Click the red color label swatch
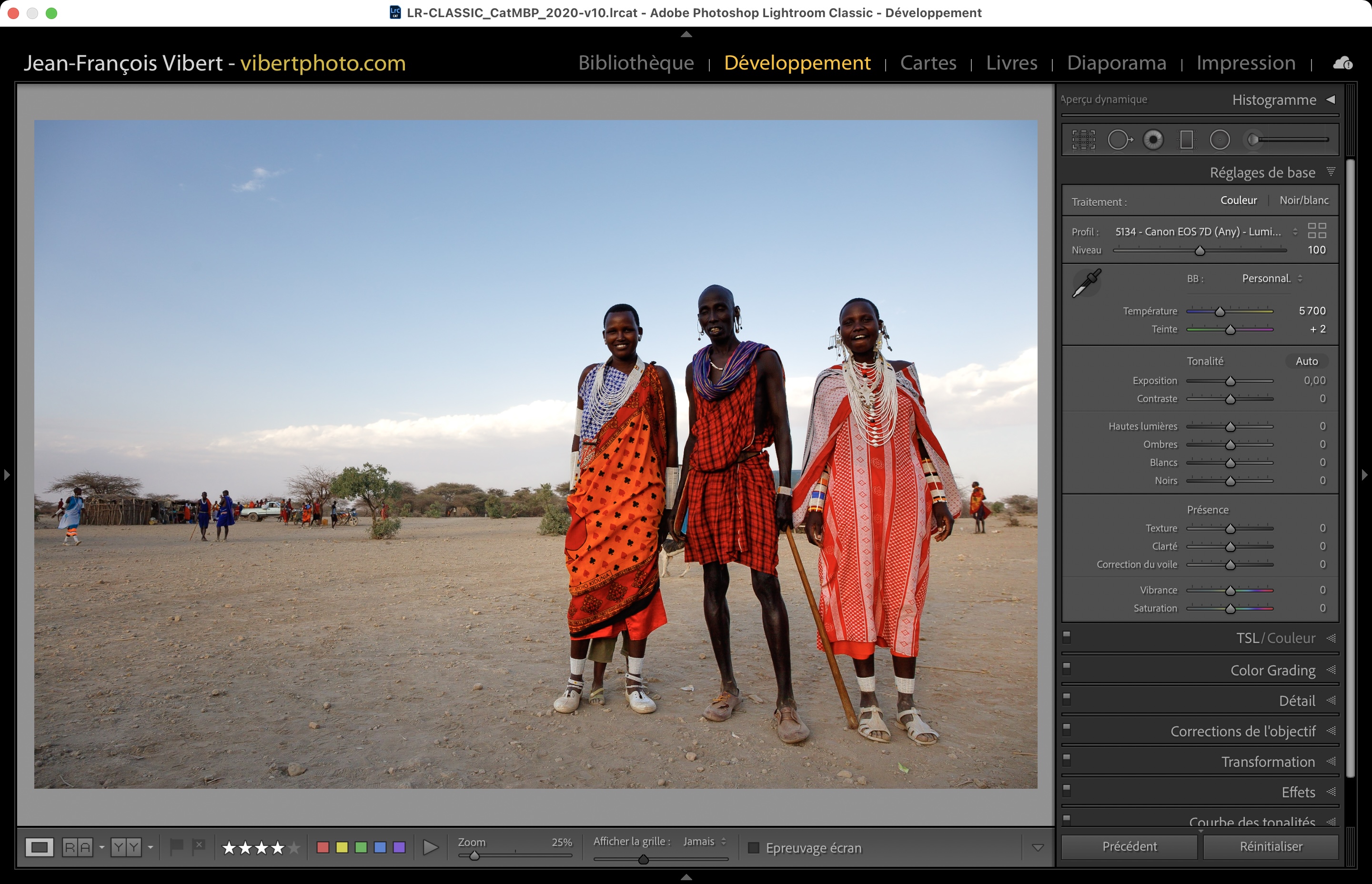The image size is (1372, 884). (323, 847)
